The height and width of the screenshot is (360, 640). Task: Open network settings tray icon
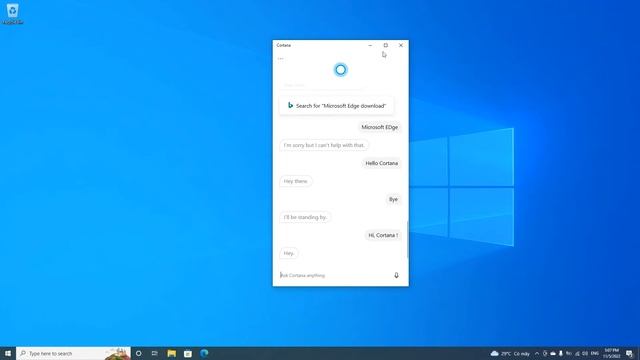[577, 354]
